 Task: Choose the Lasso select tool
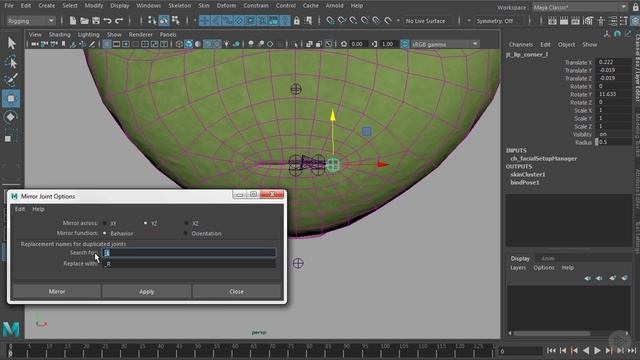click(11, 61)
